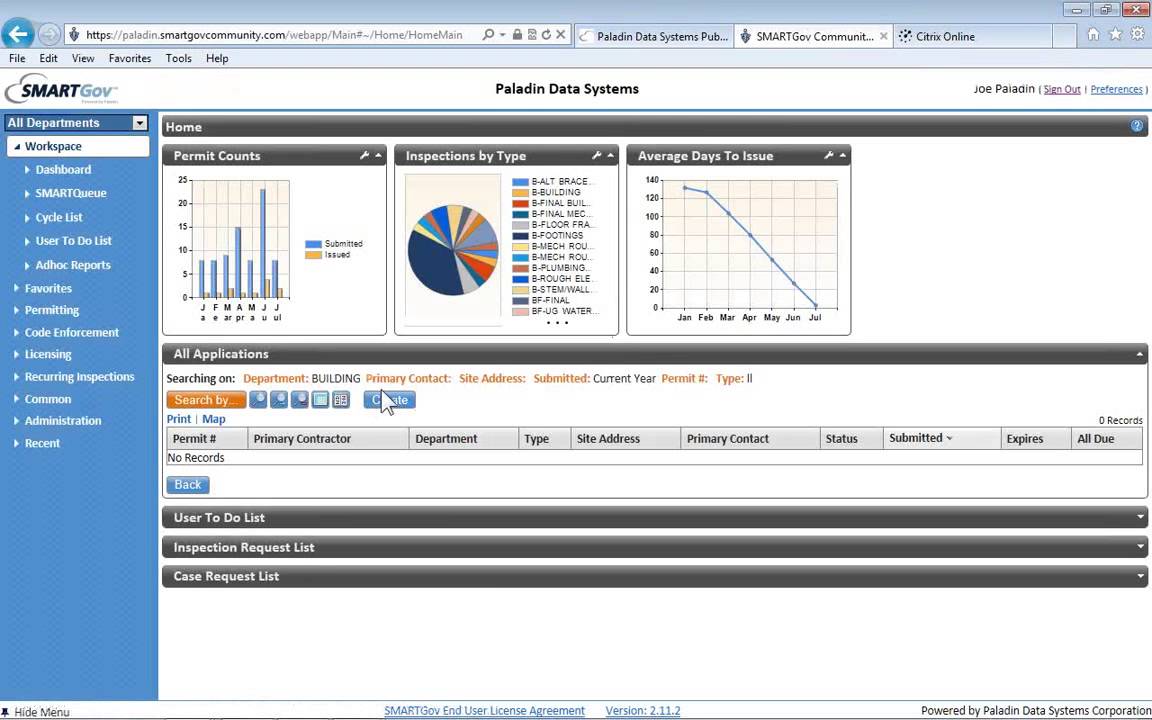Click the Print link

[179, 419]
